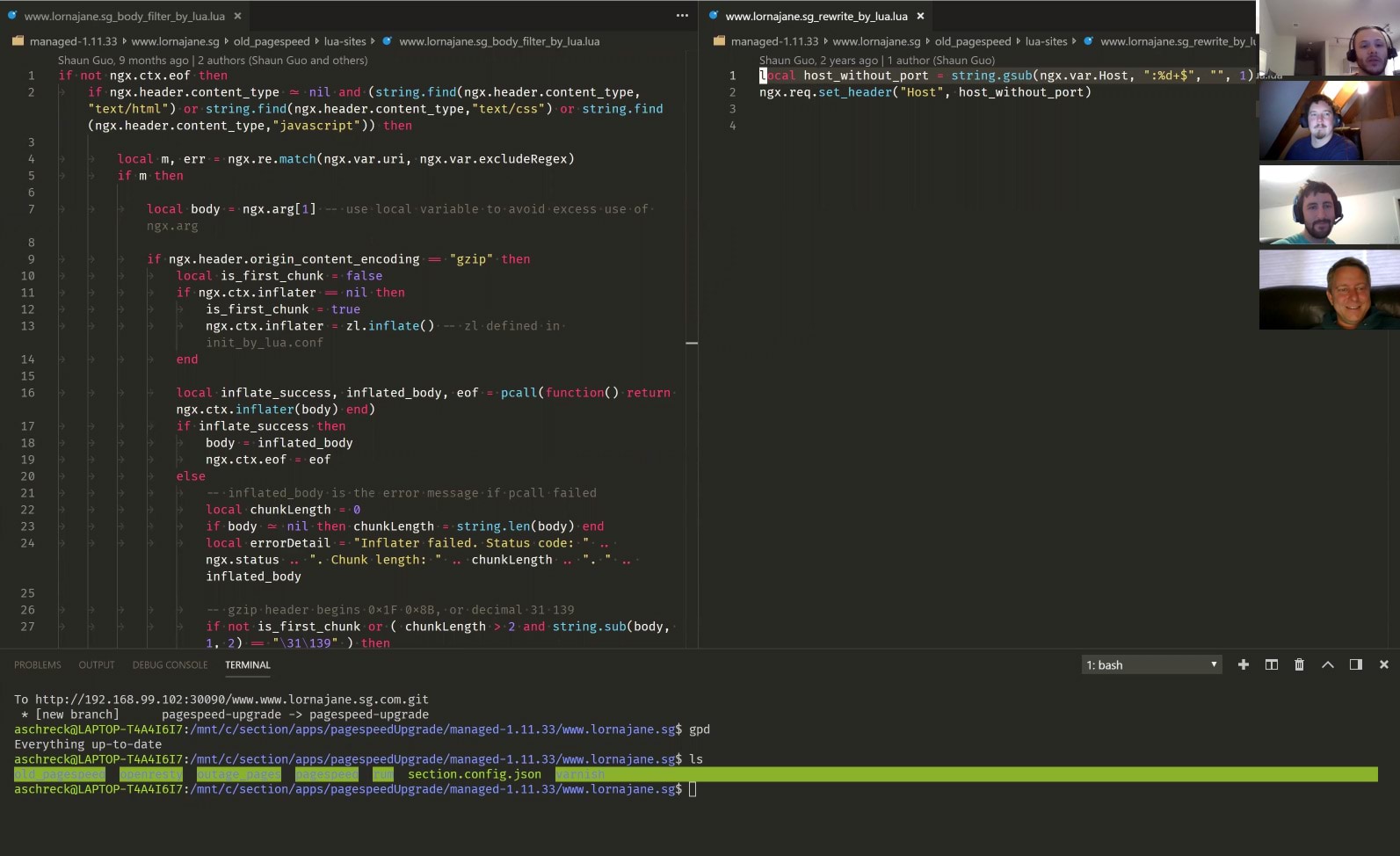Place cursor on 'local chunkLength = 0' line

pyautogui.click(x=283, y=510)
